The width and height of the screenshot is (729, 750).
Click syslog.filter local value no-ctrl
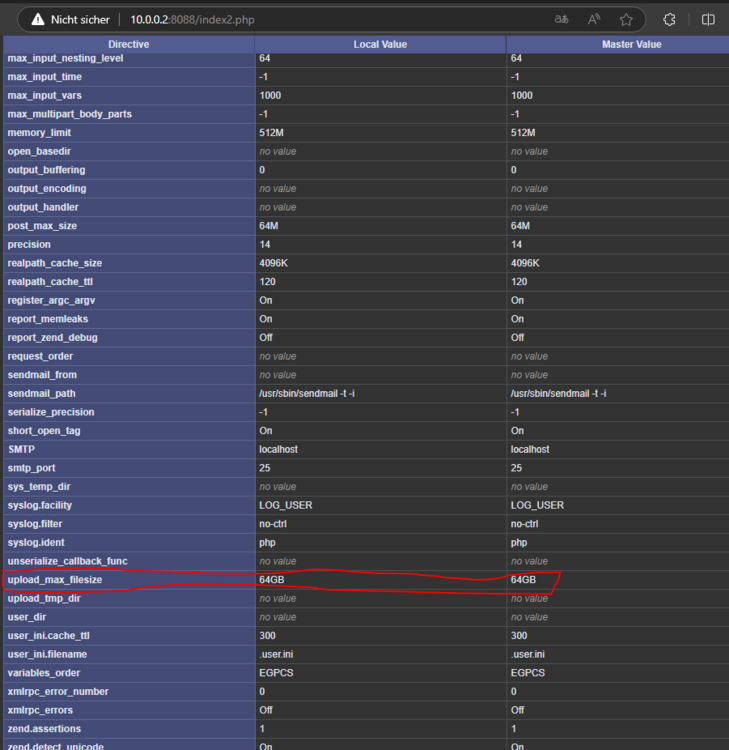(x=273, y=524)
